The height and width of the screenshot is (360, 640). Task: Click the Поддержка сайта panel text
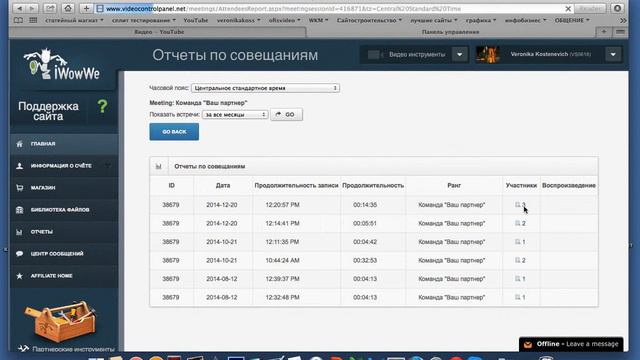[x=48, y=111]
